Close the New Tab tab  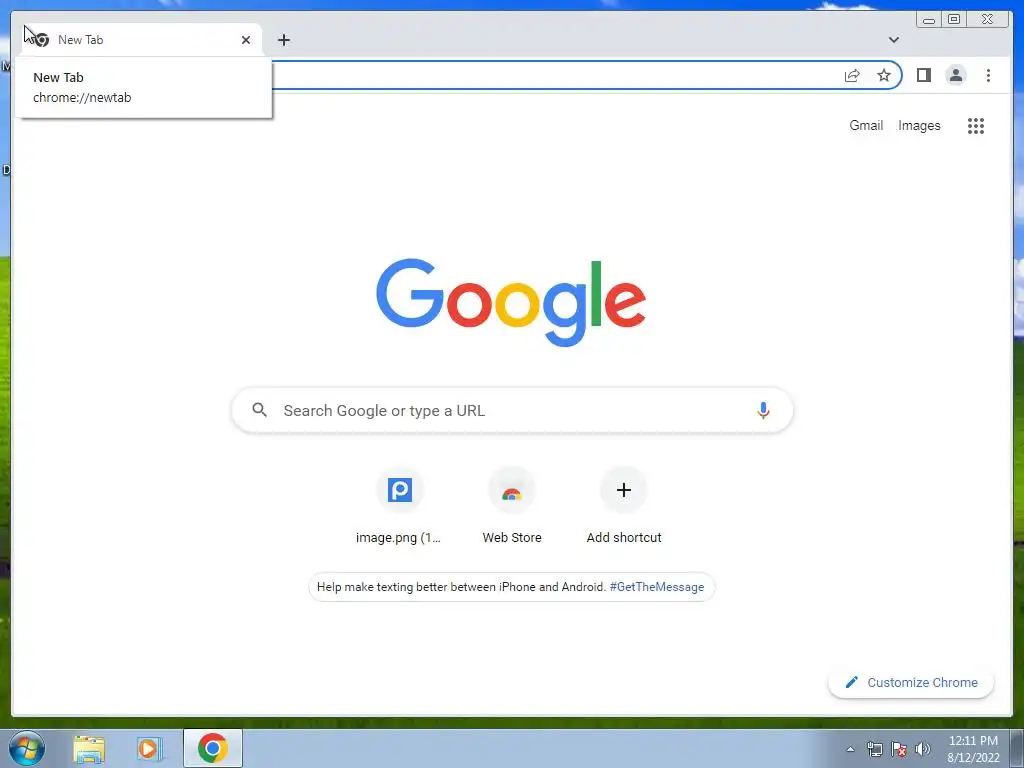click(x=246, y=40)
